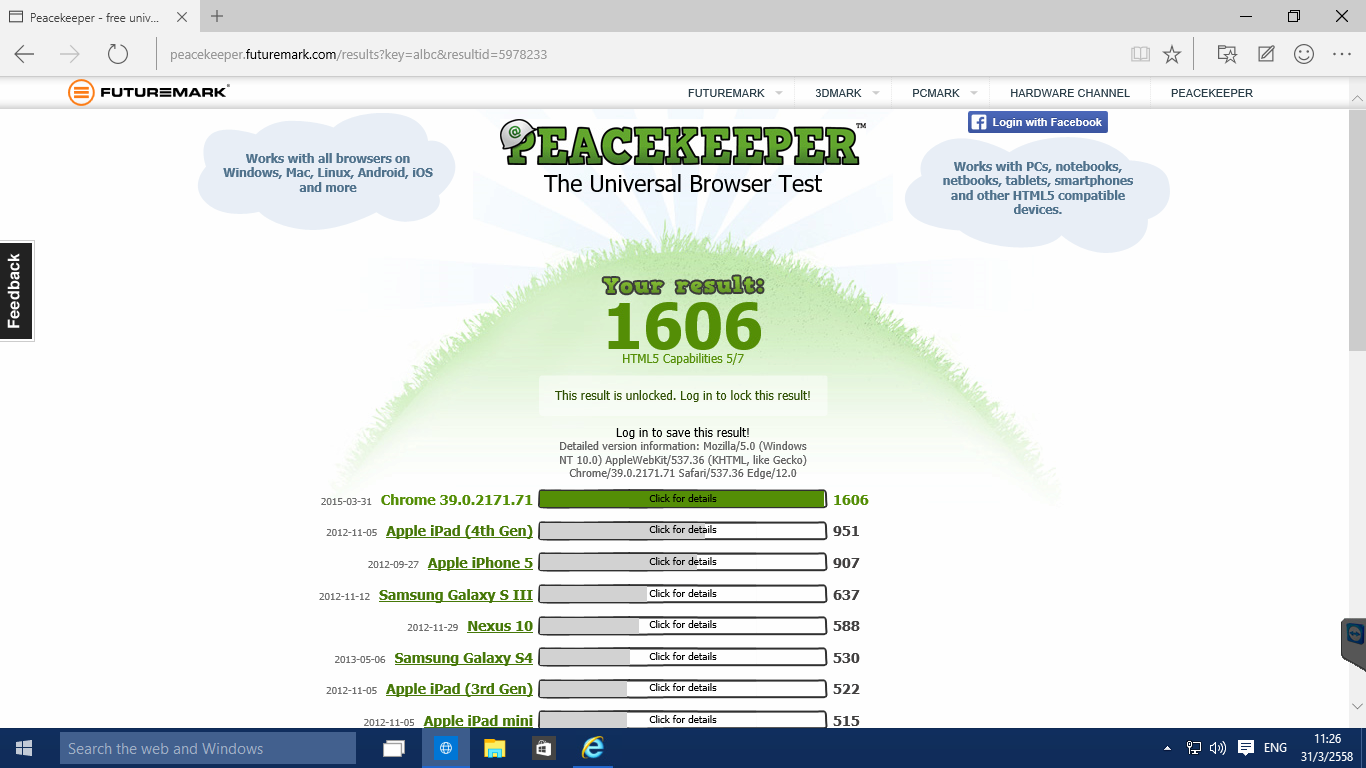Open Samsung Galaxy S III link
1366x768 pixels.
pyautogui.click(x=456, y=595)
